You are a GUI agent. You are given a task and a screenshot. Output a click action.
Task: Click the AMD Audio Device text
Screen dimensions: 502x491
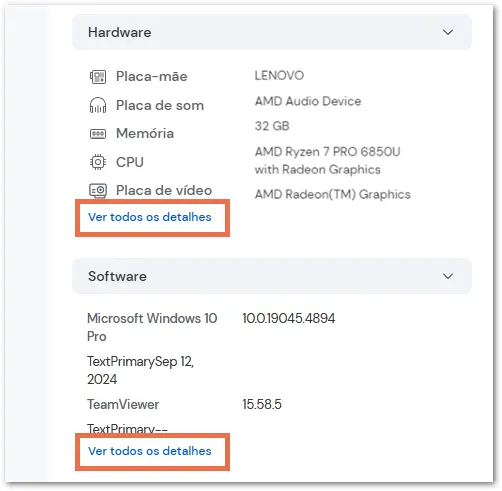pos(308,101)
